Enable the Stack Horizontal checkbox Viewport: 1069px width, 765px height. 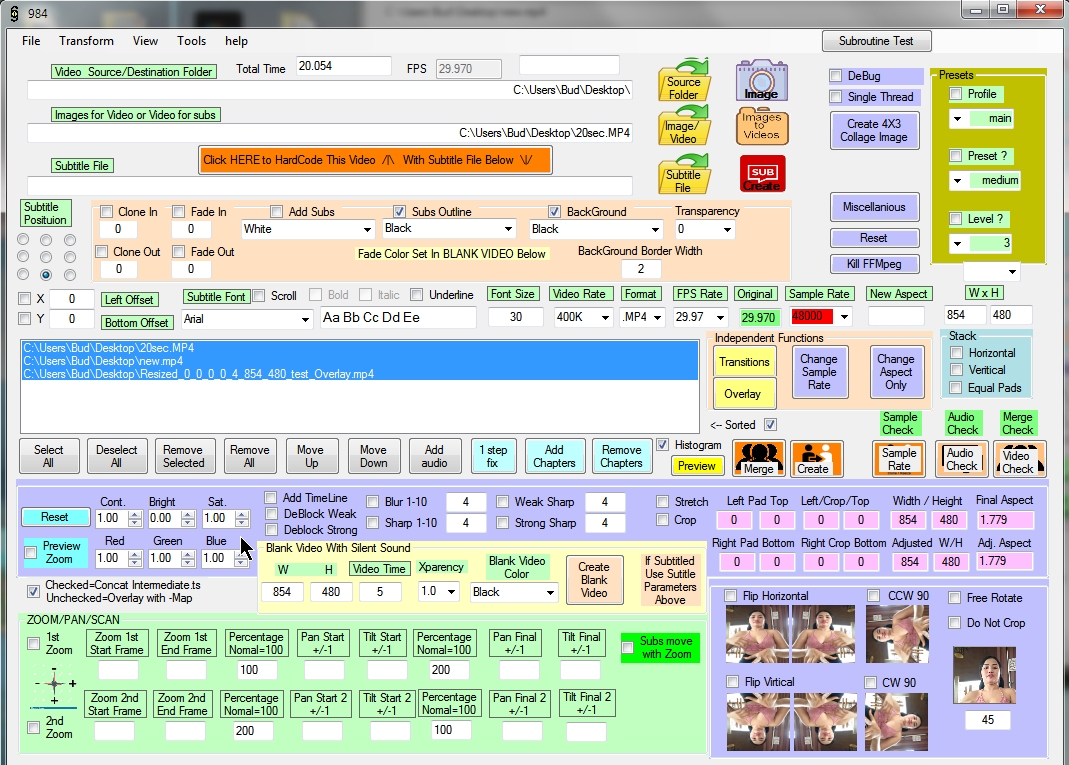[957, 352]
